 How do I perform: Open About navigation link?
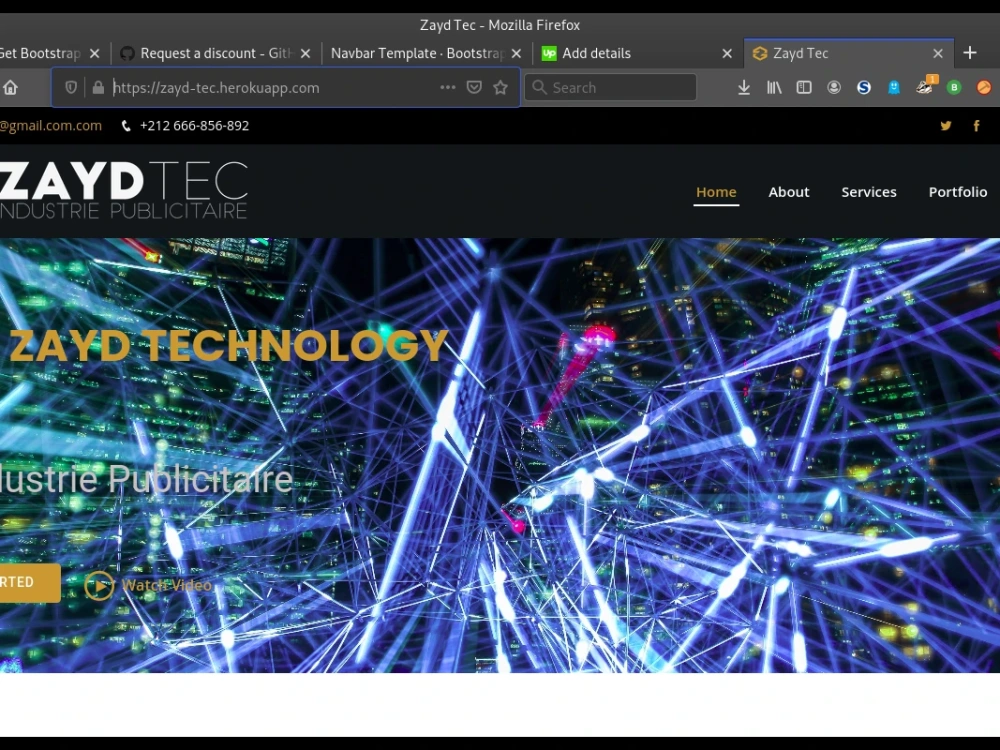pos(789,192)
